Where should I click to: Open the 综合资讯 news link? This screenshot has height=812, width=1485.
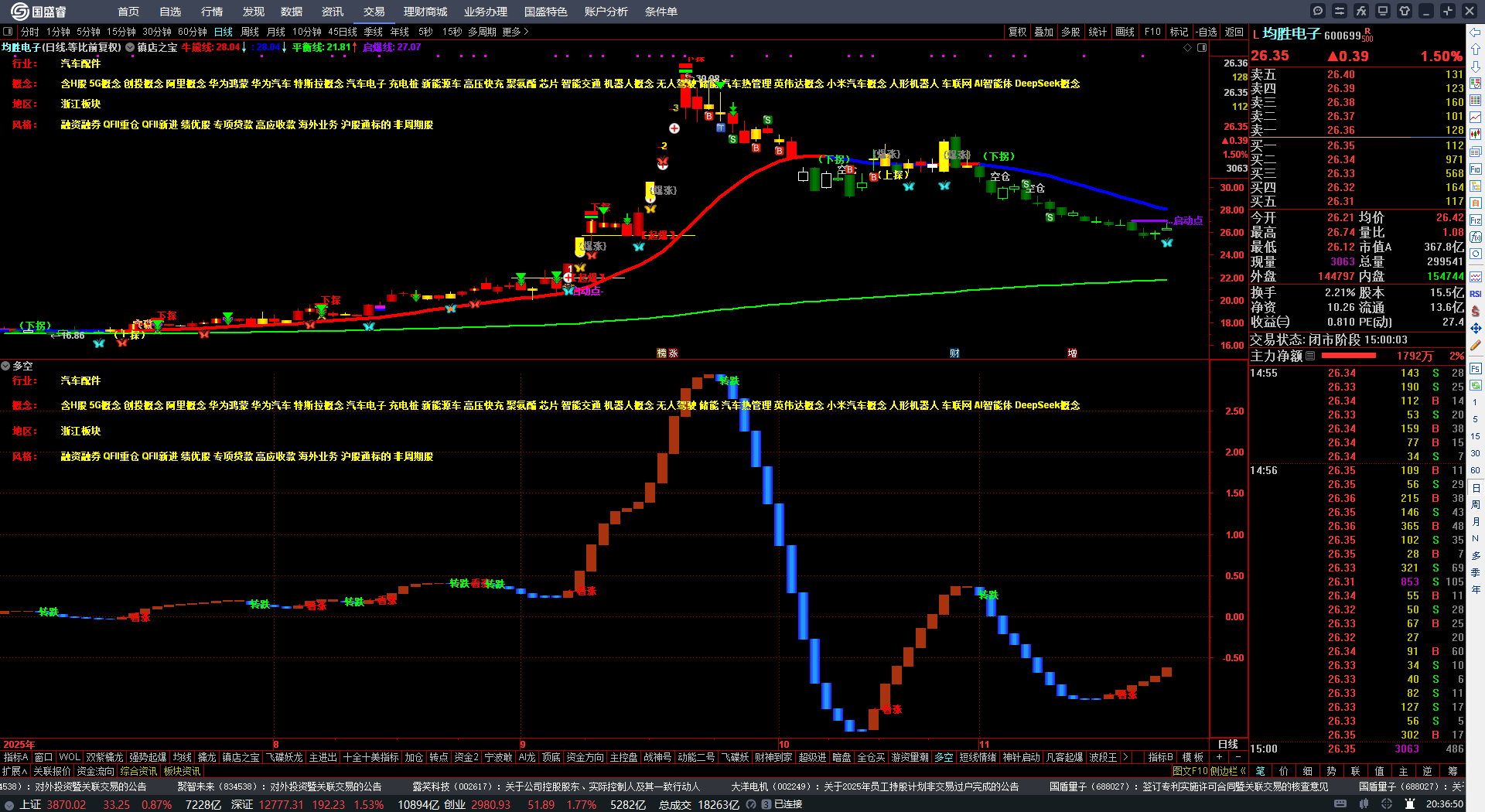[x=138, y=771]
